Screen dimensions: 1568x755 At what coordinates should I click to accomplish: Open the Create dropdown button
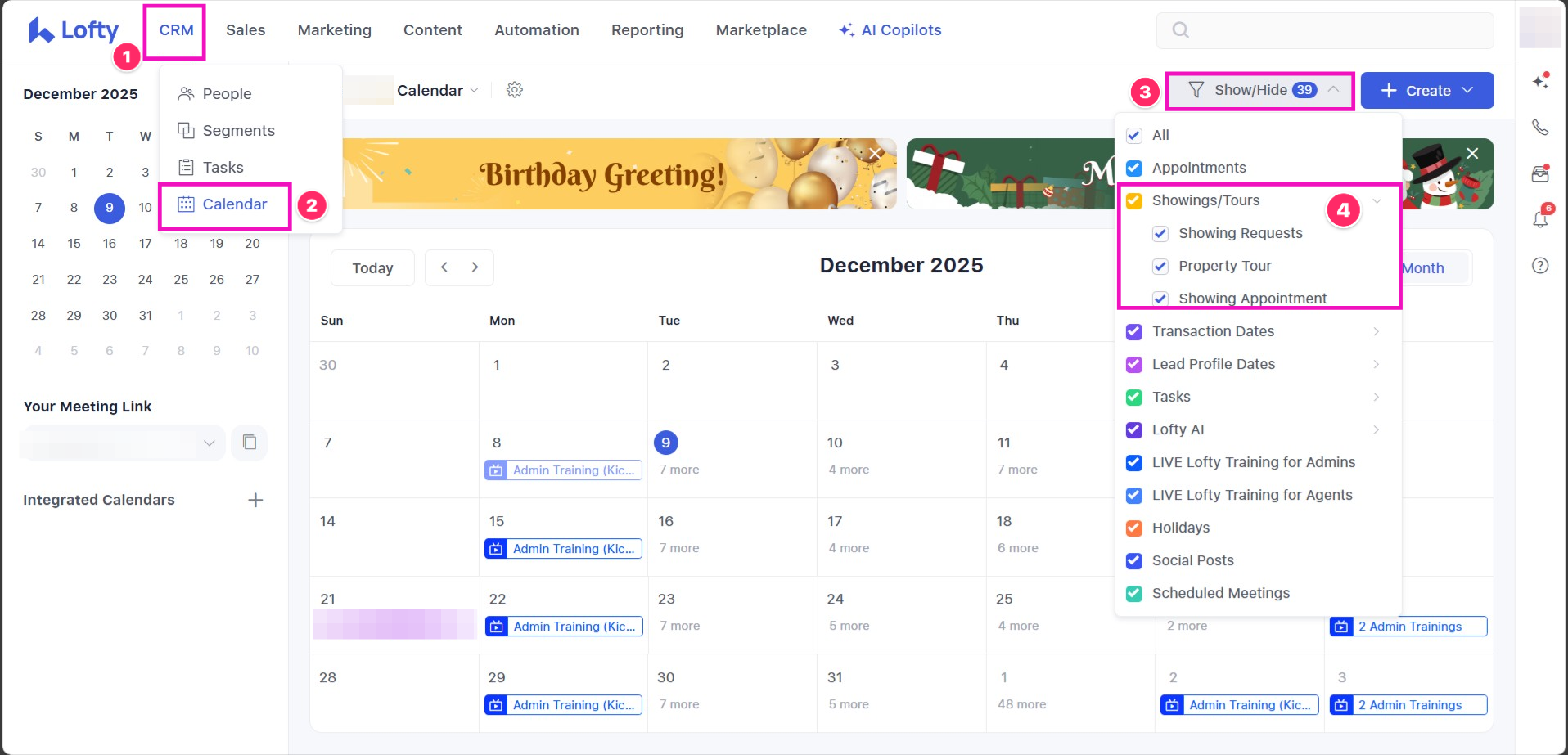[1426, 90]
